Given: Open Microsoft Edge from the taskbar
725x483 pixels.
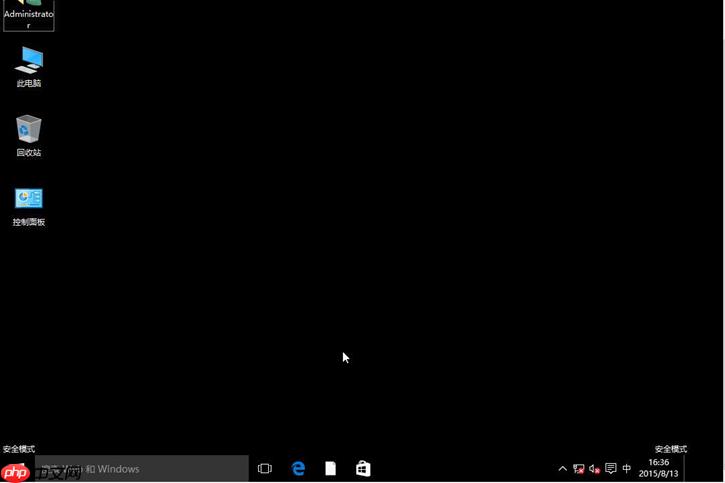Looking at the screenshot, I should [x=298, y=468].
